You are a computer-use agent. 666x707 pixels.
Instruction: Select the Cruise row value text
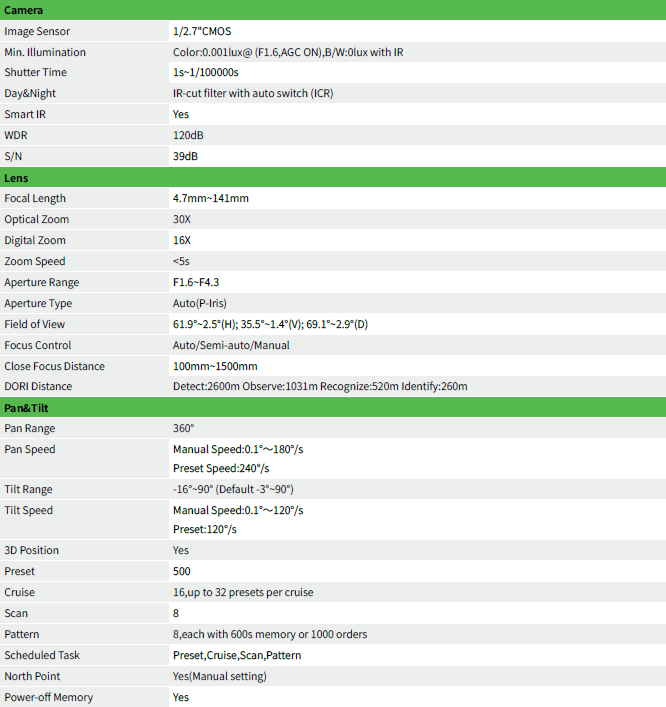[x=243, y=592]
